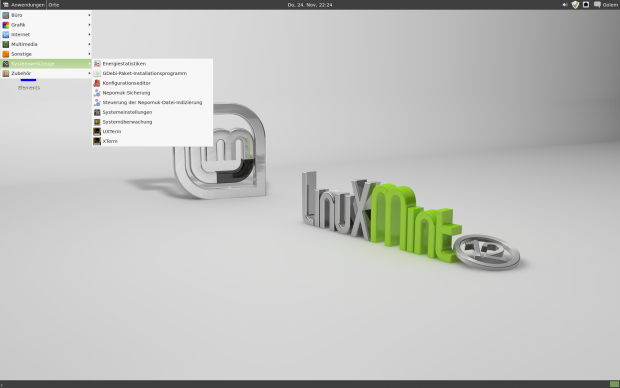Open Systemeinstellungen entry
Image resolution: width=620 pixels, height=388 pixels.
coord(152,112)
